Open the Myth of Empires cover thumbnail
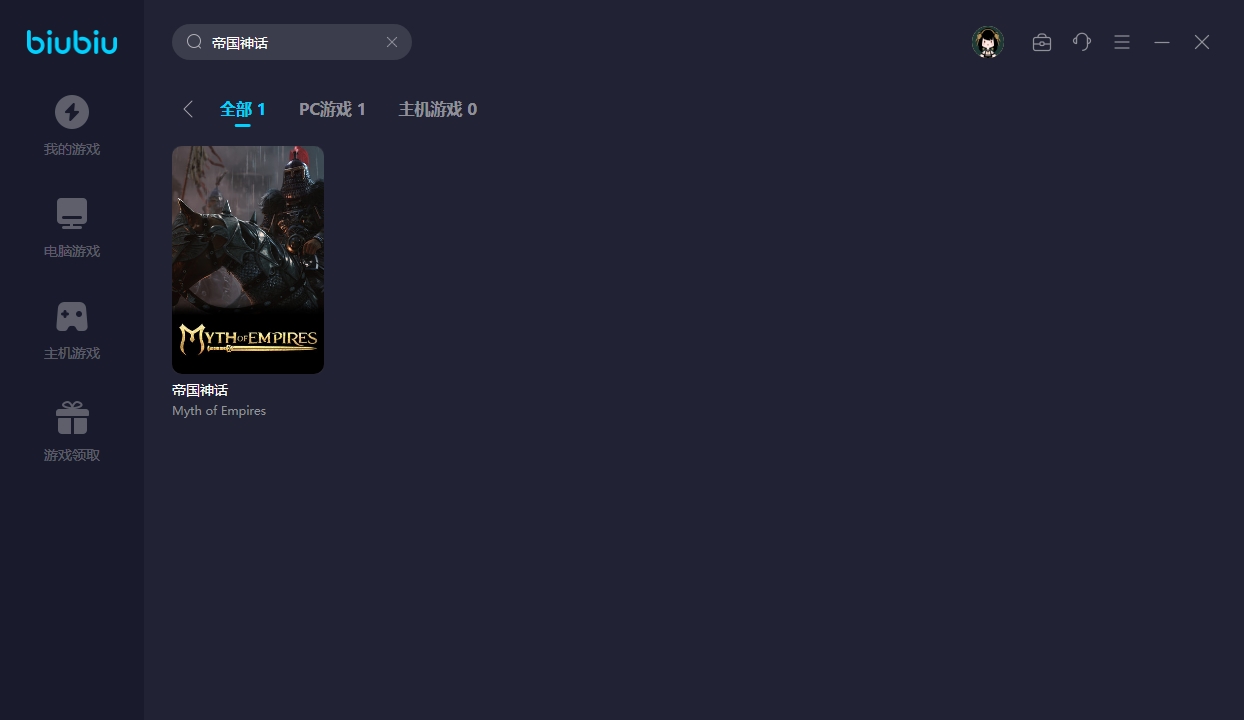The height and width of the screenshot is (720, 1244). pyautogui.click(x=248, y=260)
